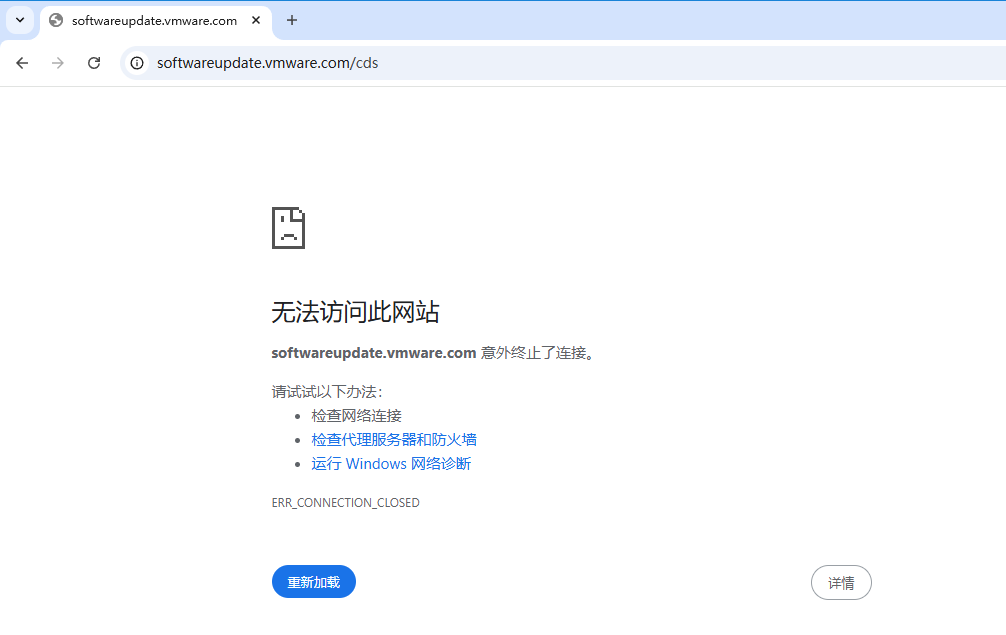The width and height of the screenshot is (1006, 635).
Task: Click the 检查网络连接 bullet item
Action: tap(356, 416)
